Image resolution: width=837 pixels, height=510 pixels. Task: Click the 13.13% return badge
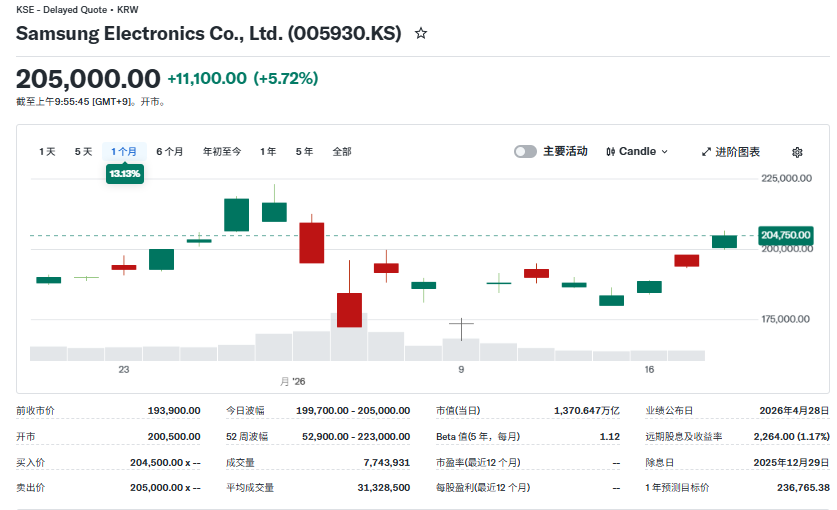125,174
